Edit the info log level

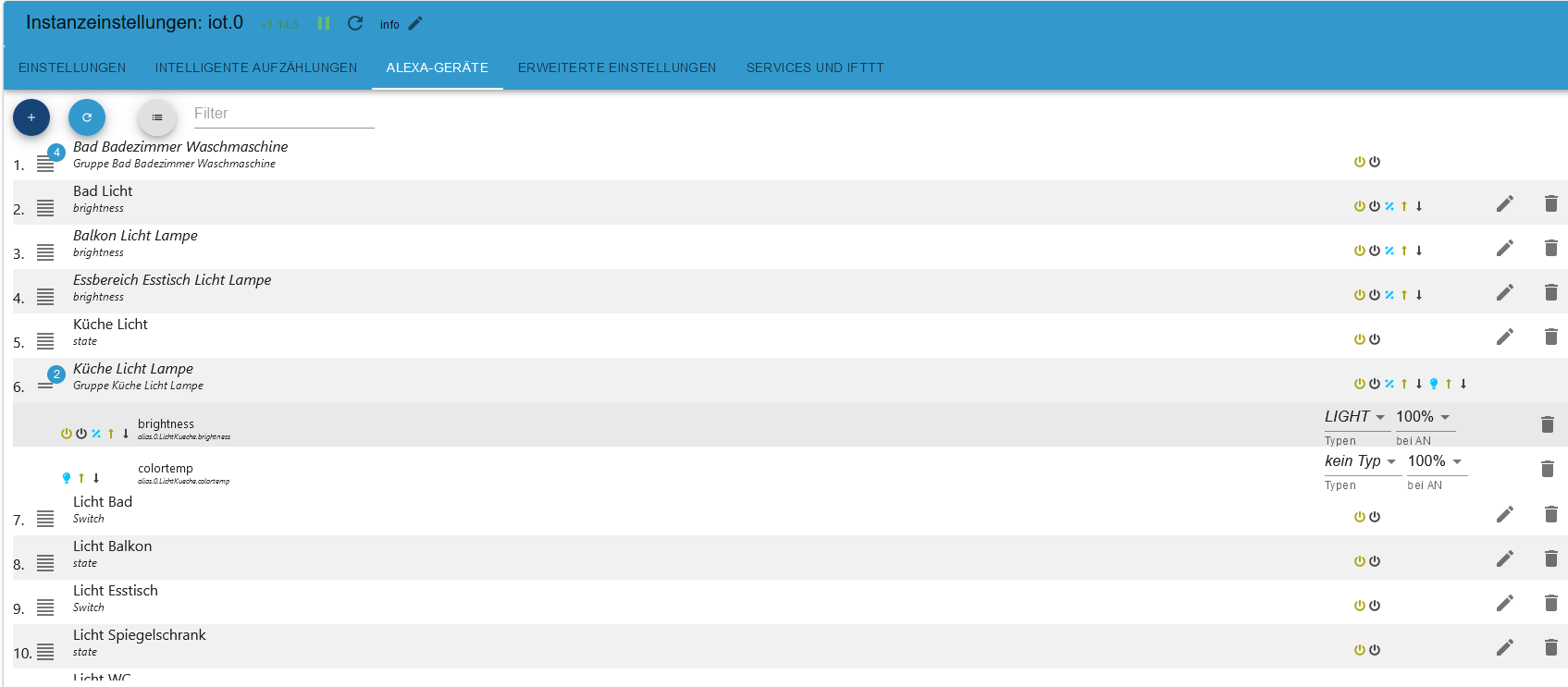(x=416, y=23)
